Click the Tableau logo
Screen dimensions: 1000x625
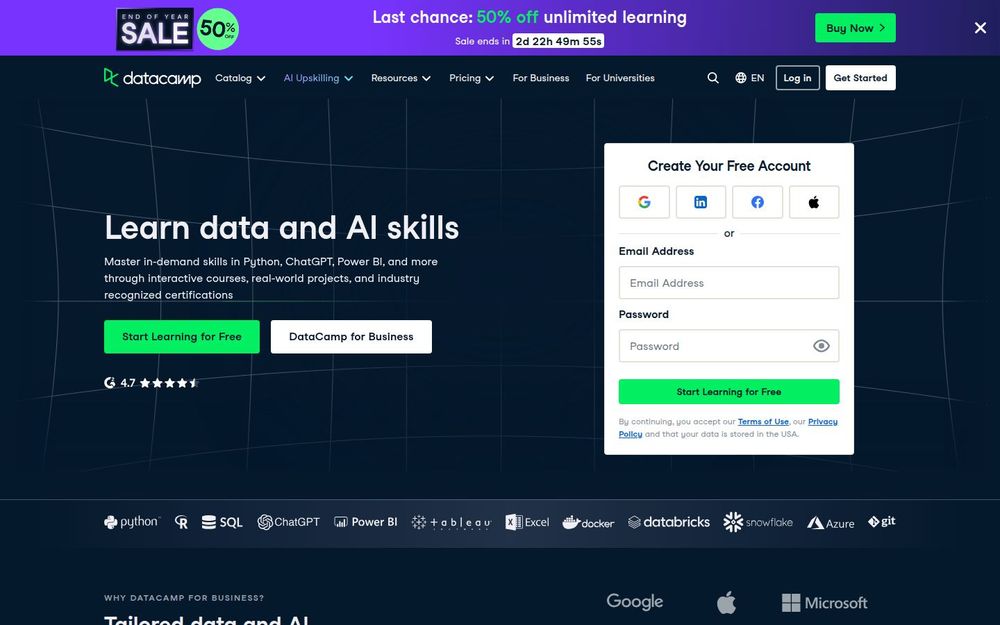point(451,523)
